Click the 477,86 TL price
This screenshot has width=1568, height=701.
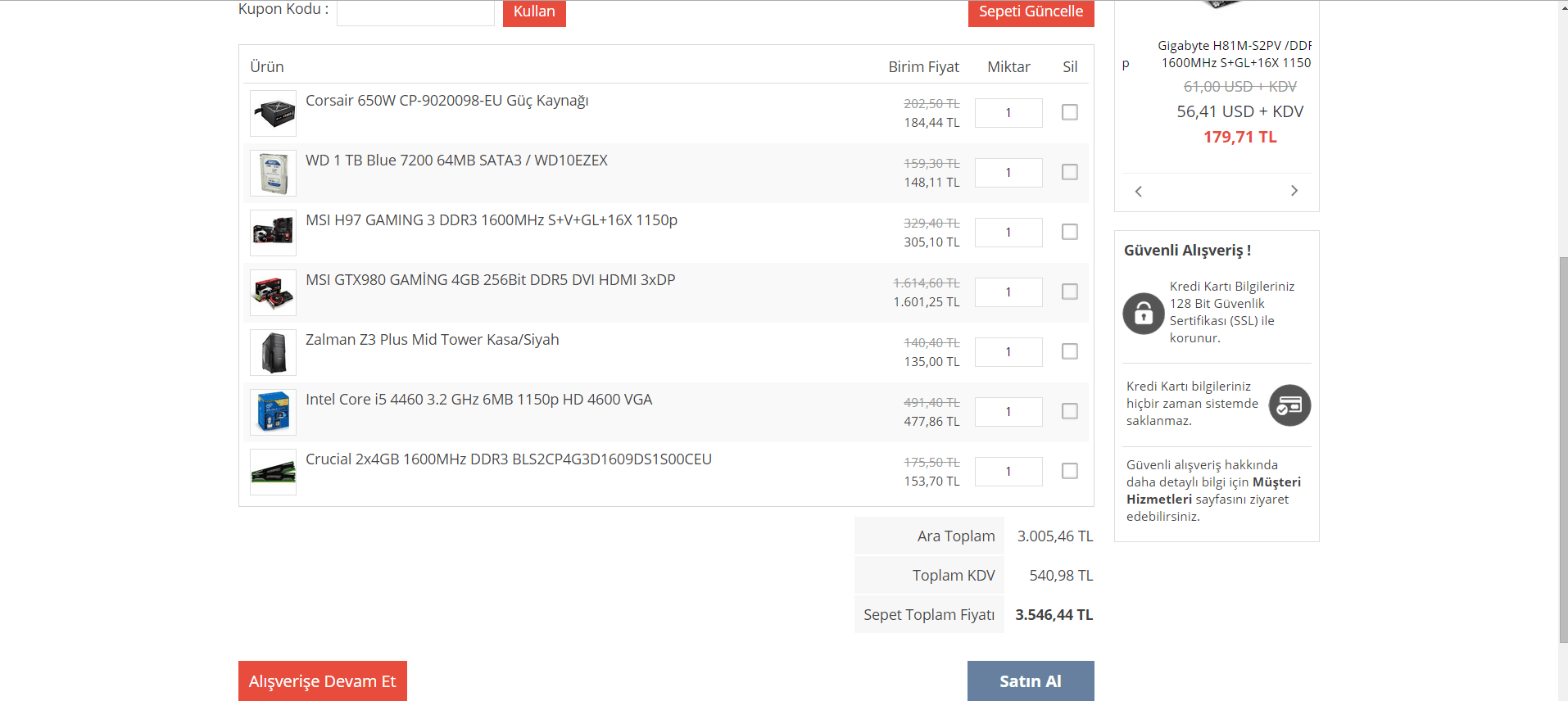(x=932, y=422)
